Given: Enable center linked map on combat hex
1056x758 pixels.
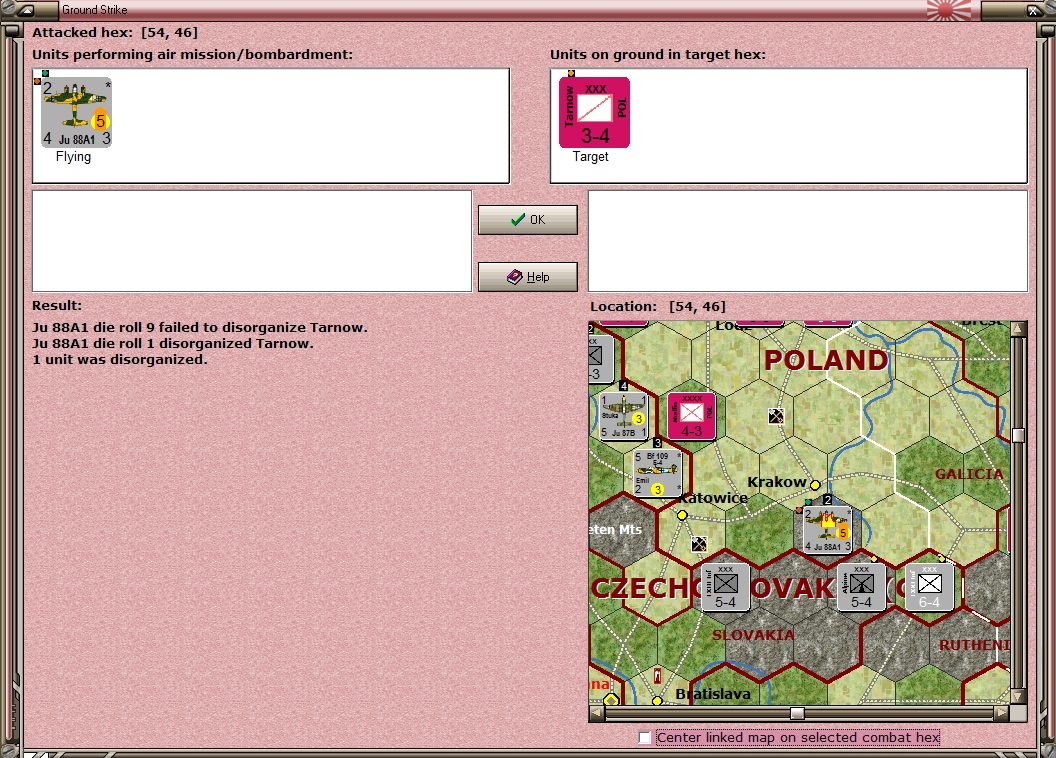Looking at the screenshot, I should click(x=645, y=738).
